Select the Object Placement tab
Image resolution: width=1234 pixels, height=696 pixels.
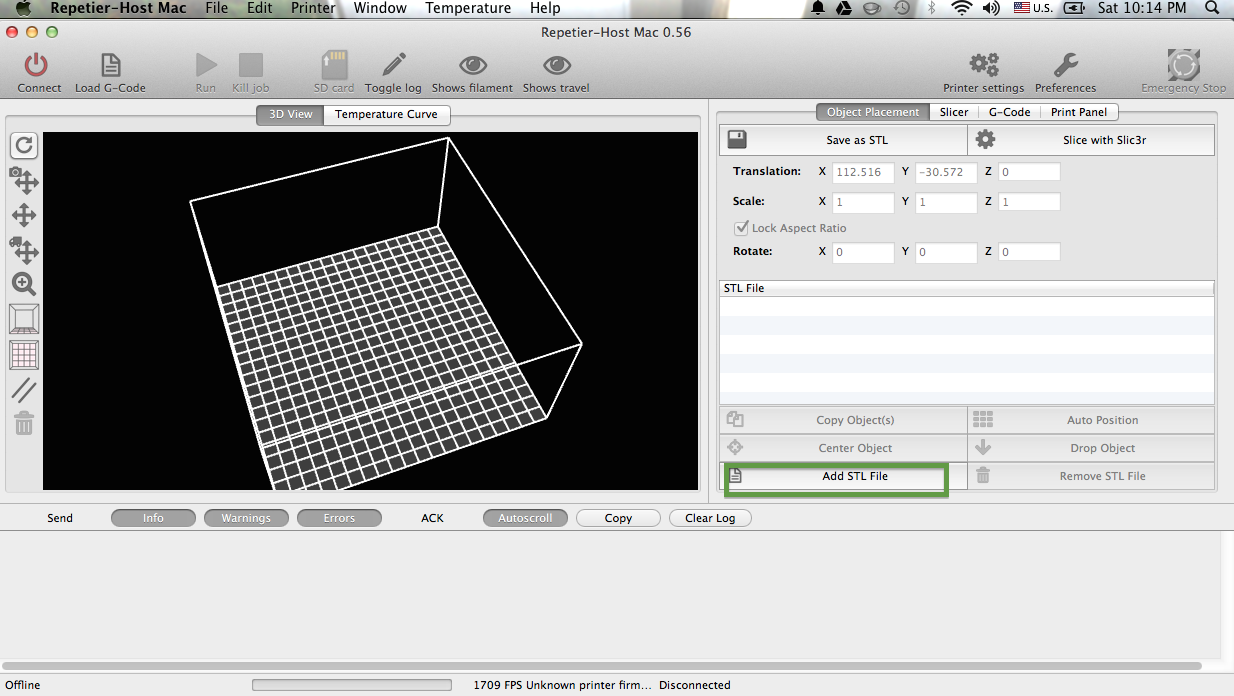872,112
